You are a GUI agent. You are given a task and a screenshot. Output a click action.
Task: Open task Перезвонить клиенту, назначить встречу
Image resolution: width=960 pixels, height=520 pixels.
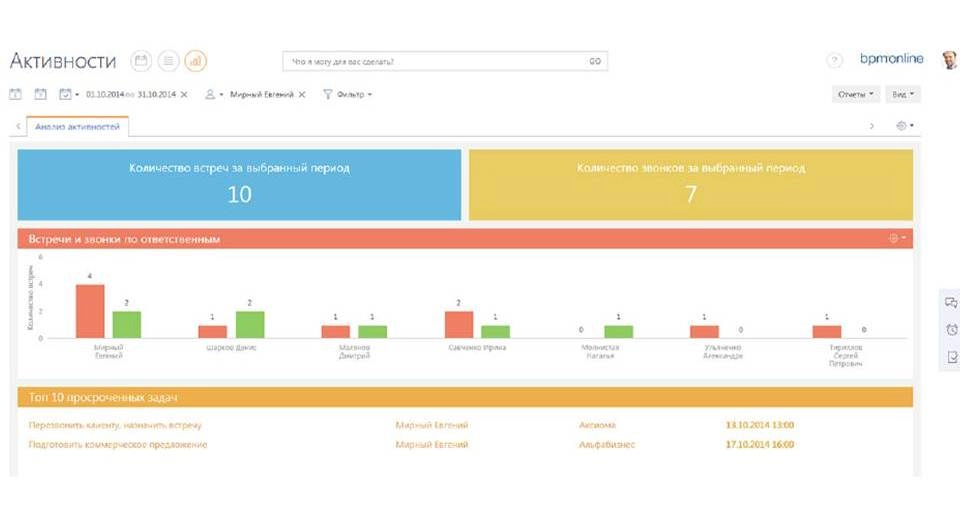tap(116, 425)
